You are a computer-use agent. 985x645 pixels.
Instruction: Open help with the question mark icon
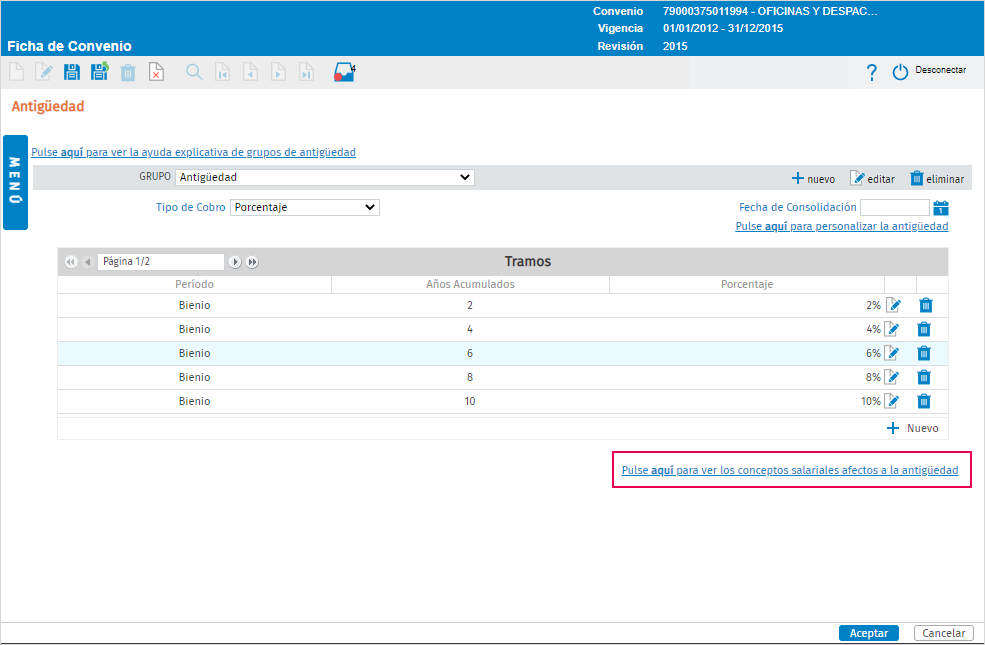click(871, 72)
